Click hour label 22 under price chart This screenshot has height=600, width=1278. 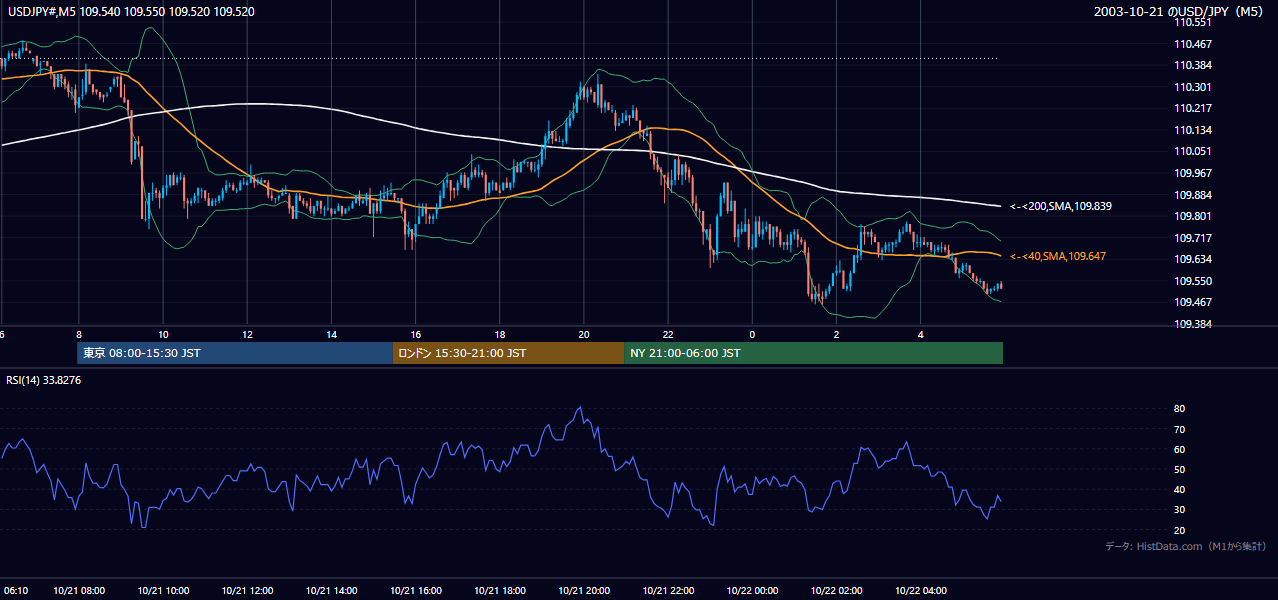point(668,334)
